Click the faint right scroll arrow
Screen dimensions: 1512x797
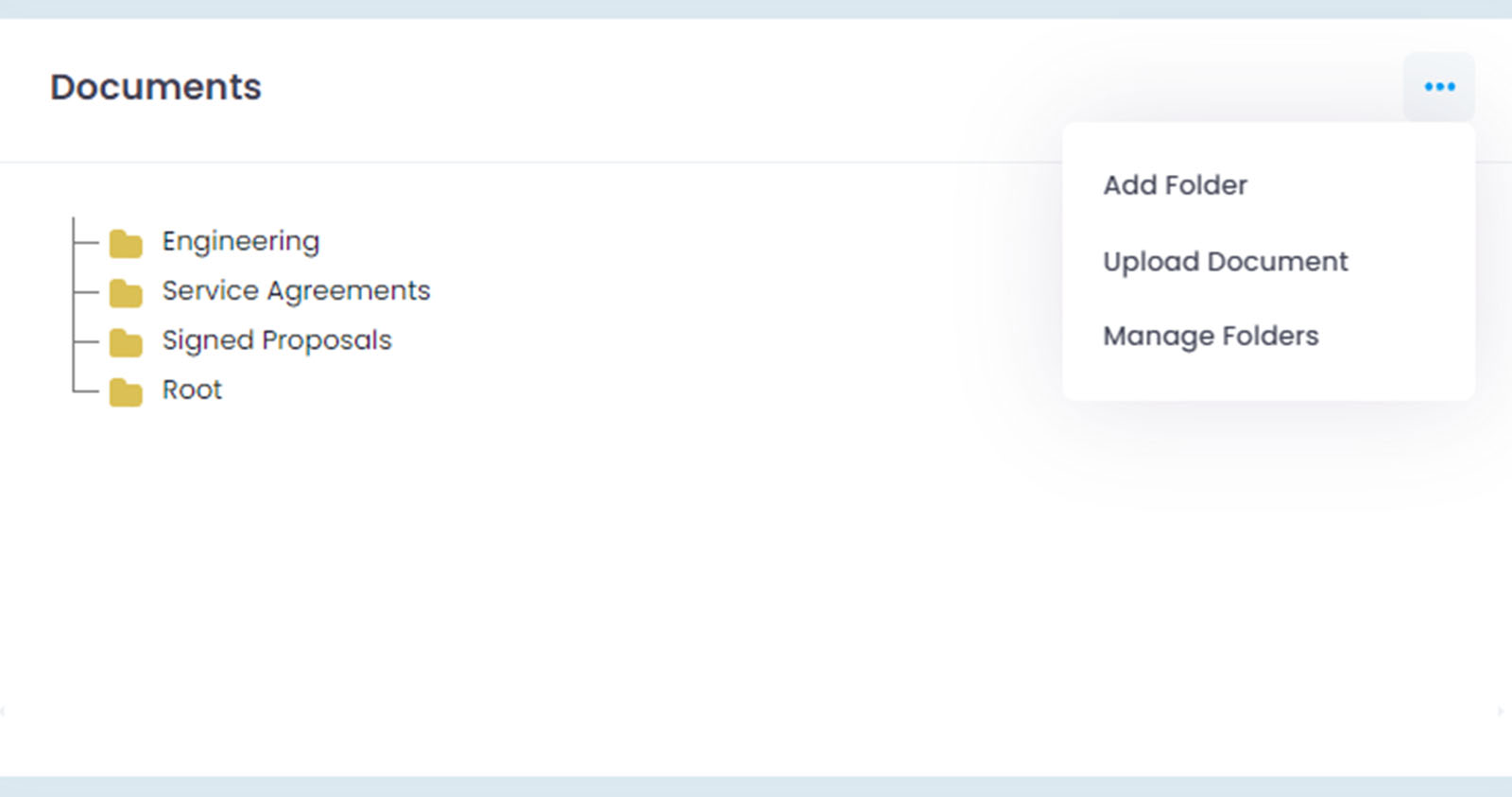click(1501, 711)
